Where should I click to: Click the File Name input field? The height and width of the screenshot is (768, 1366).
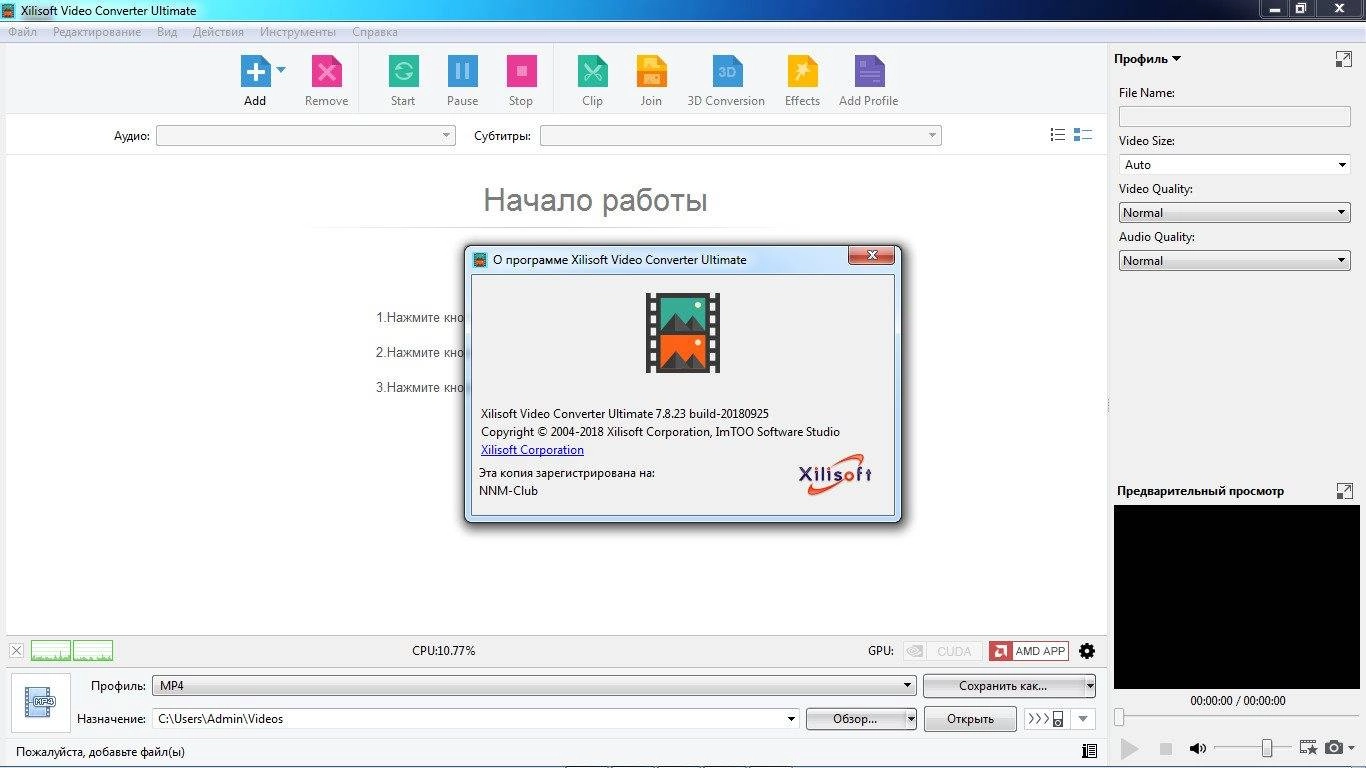tap(1235, 116)
